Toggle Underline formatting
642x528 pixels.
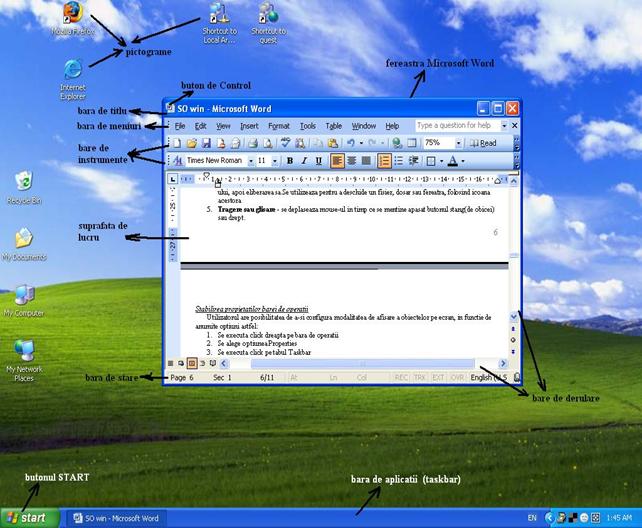point(319,161)
